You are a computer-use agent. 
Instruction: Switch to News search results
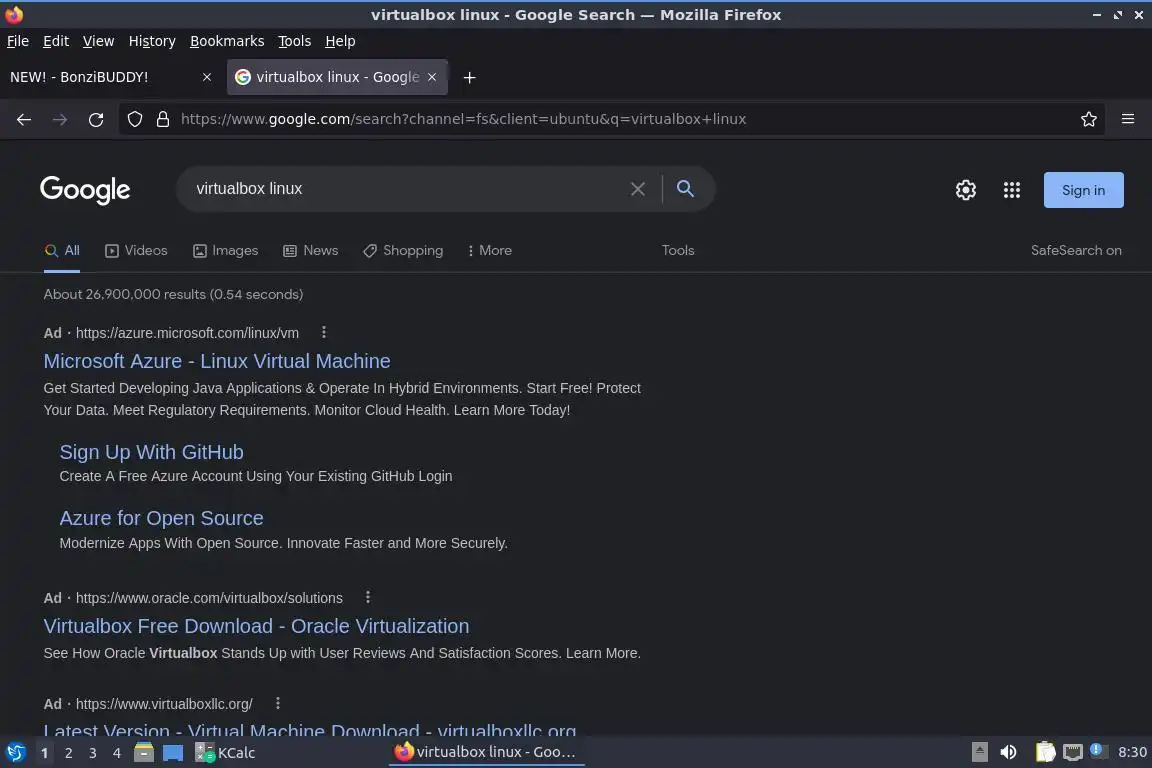pos(311,251)
